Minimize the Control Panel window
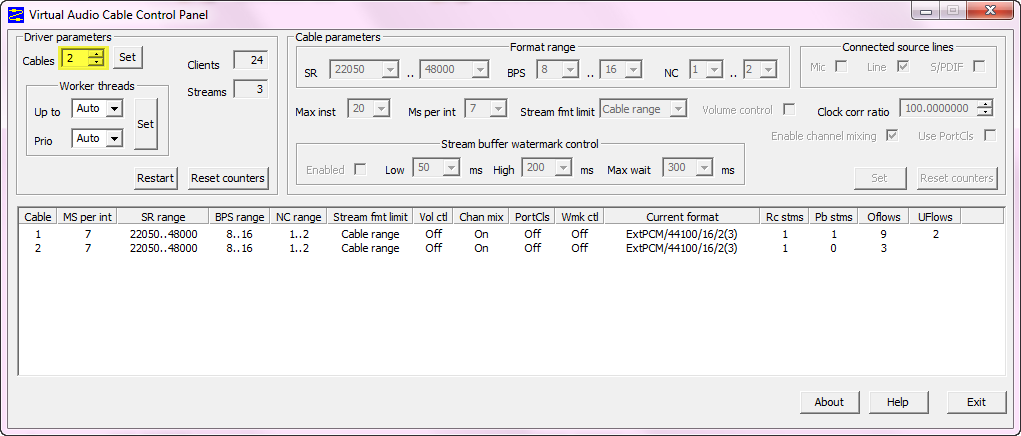1021x436 pixels. pyautogui.click(x=925, y=11)
